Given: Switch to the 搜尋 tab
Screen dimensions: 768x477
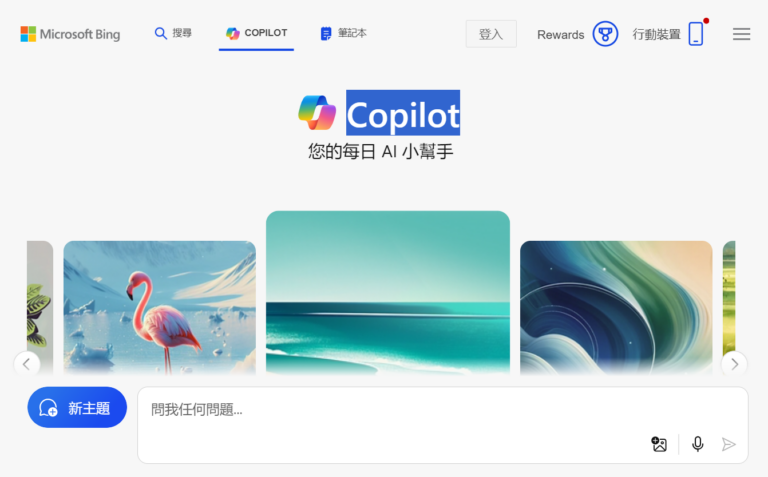Looking at the screenshot, I should pos(173,33).
